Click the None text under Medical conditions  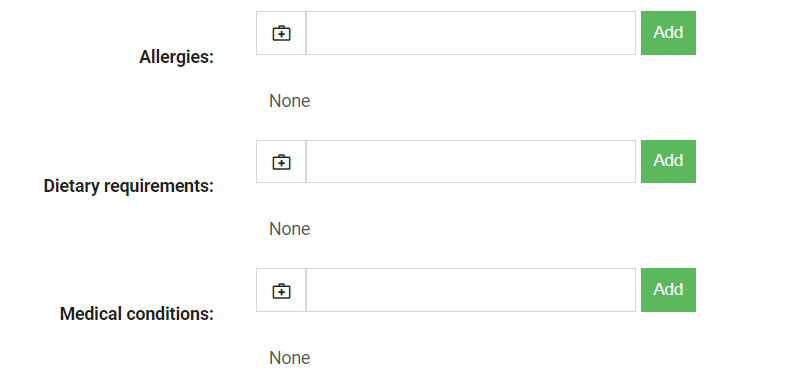tap(289, 357)
